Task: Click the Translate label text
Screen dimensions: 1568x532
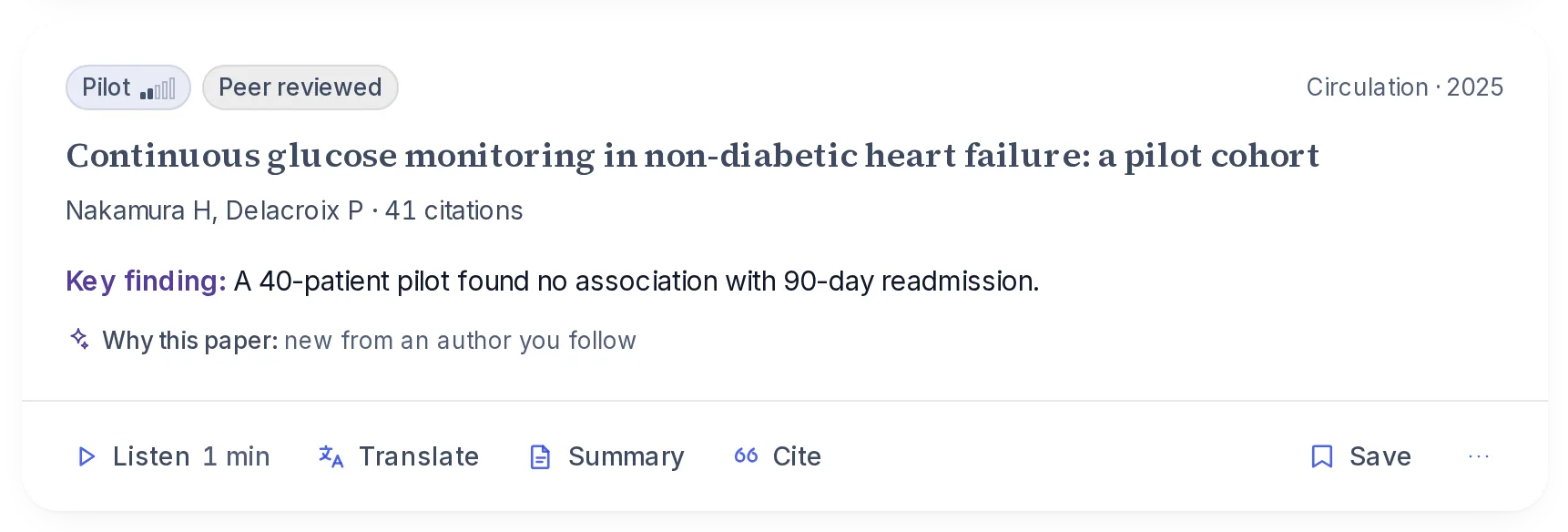Action: point(419,456)
